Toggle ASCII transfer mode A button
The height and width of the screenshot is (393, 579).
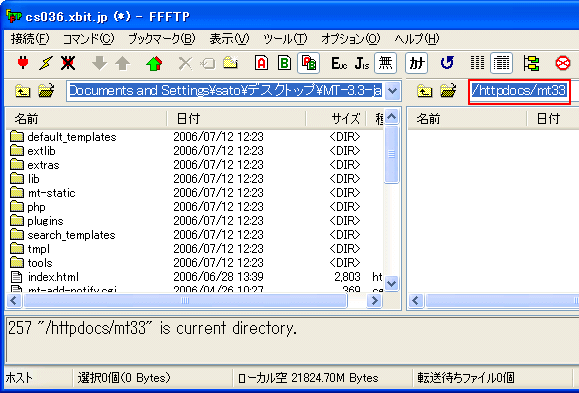261,63
